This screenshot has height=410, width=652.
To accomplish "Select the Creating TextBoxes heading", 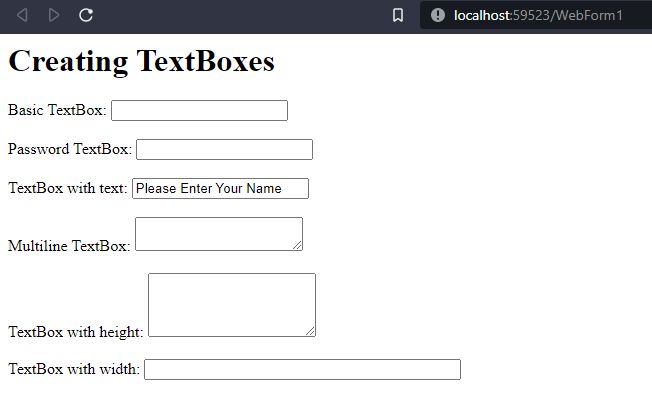I will (x=141, y=62).
